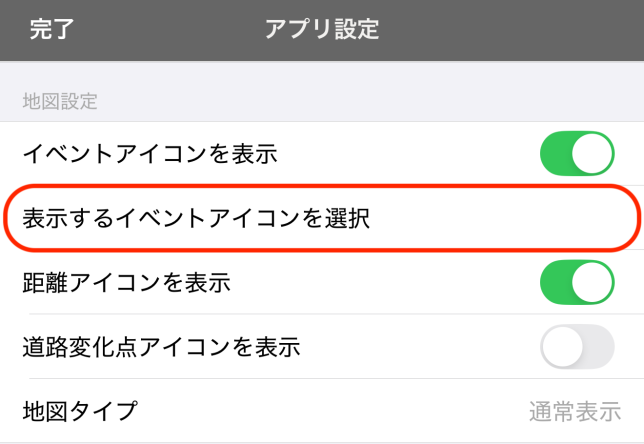Click the アプリ設定 title
Screen dimensions: 644x444
322,29
